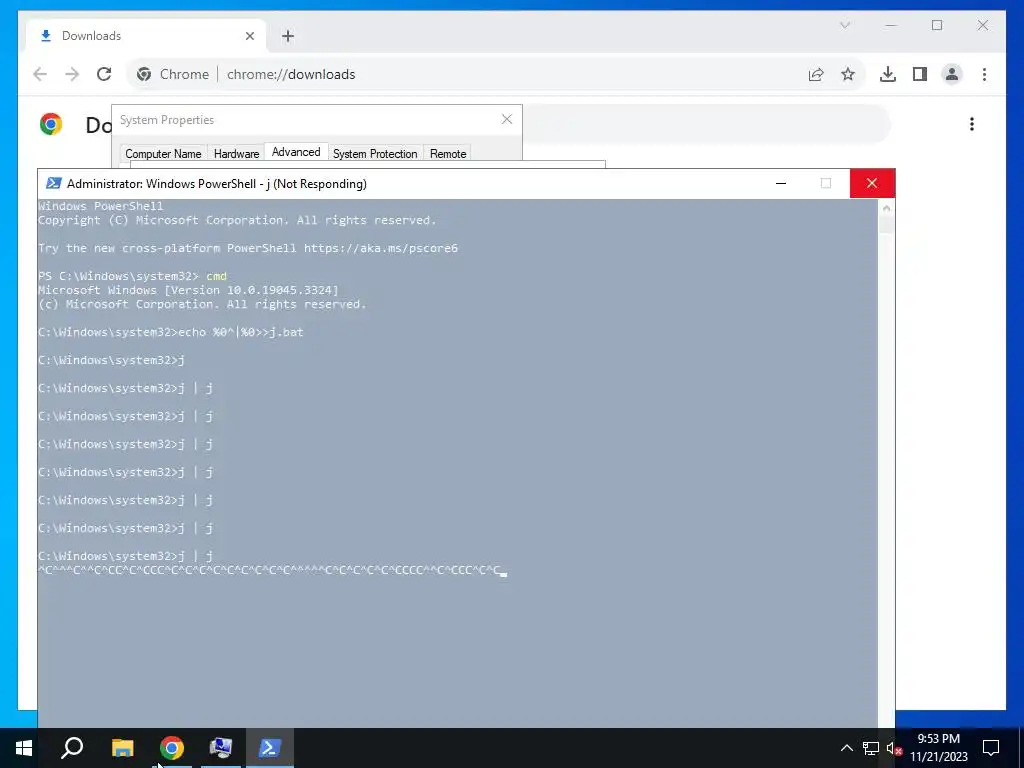Maximize the Chrome window

pyautogui.click(x=937, y=25)
